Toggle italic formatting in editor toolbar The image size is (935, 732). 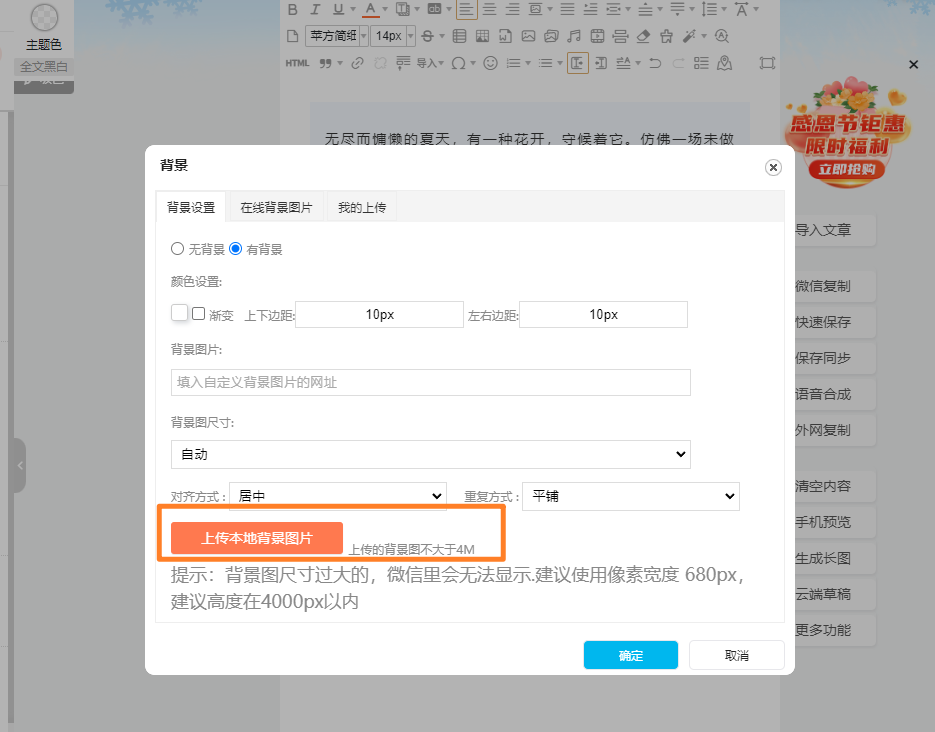tap(315, 10)
